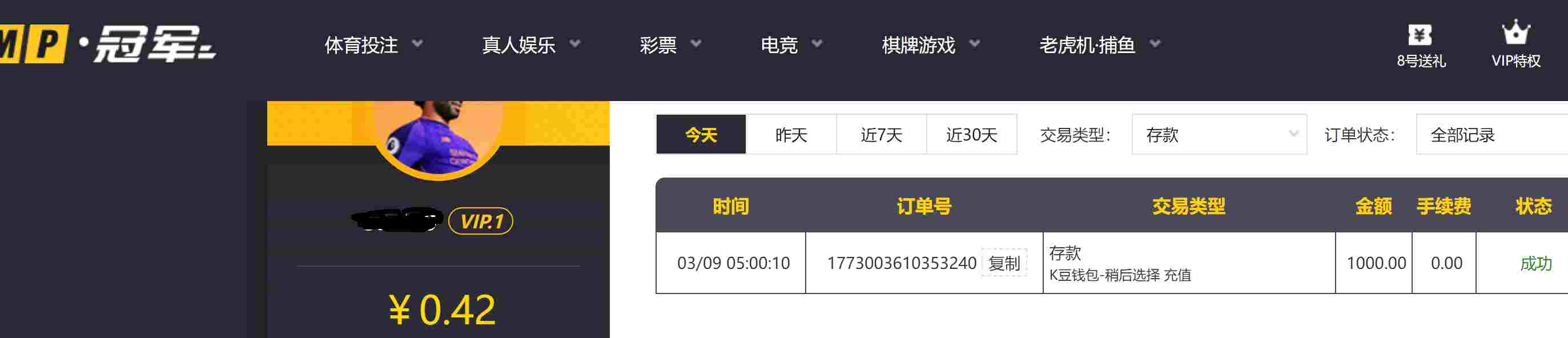Click the VIP.1 level badge

click(480, 221)
